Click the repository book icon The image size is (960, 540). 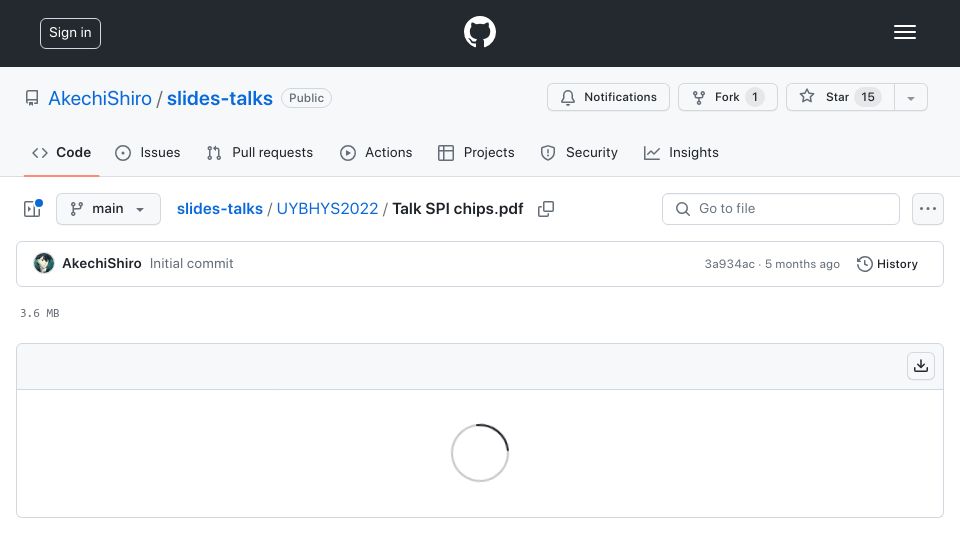[x=32, y=98]
